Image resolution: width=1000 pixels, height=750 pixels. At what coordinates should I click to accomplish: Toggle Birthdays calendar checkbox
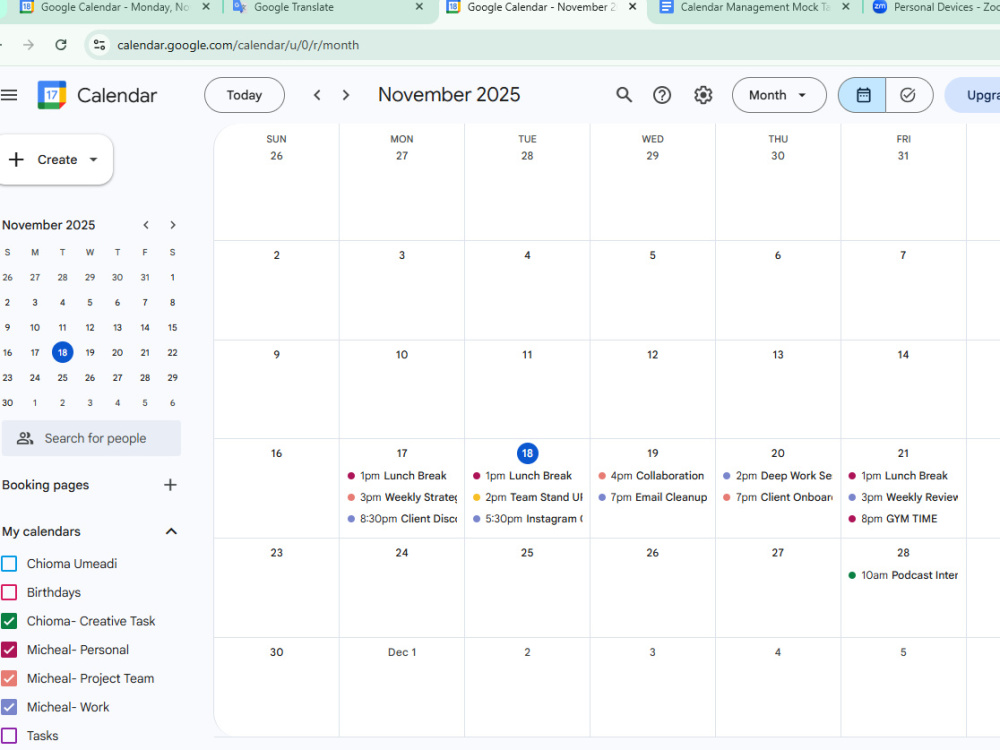point(9,592)
